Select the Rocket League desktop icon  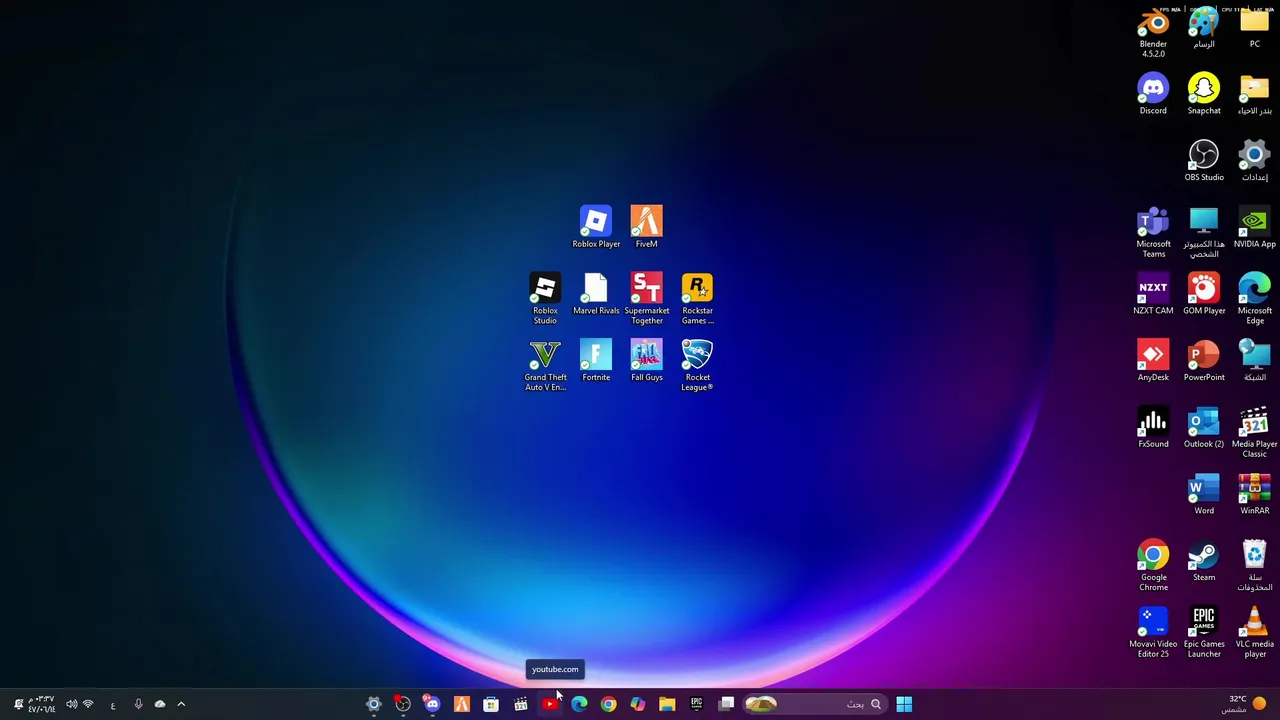pyautogui.click(x=697, y=365)
